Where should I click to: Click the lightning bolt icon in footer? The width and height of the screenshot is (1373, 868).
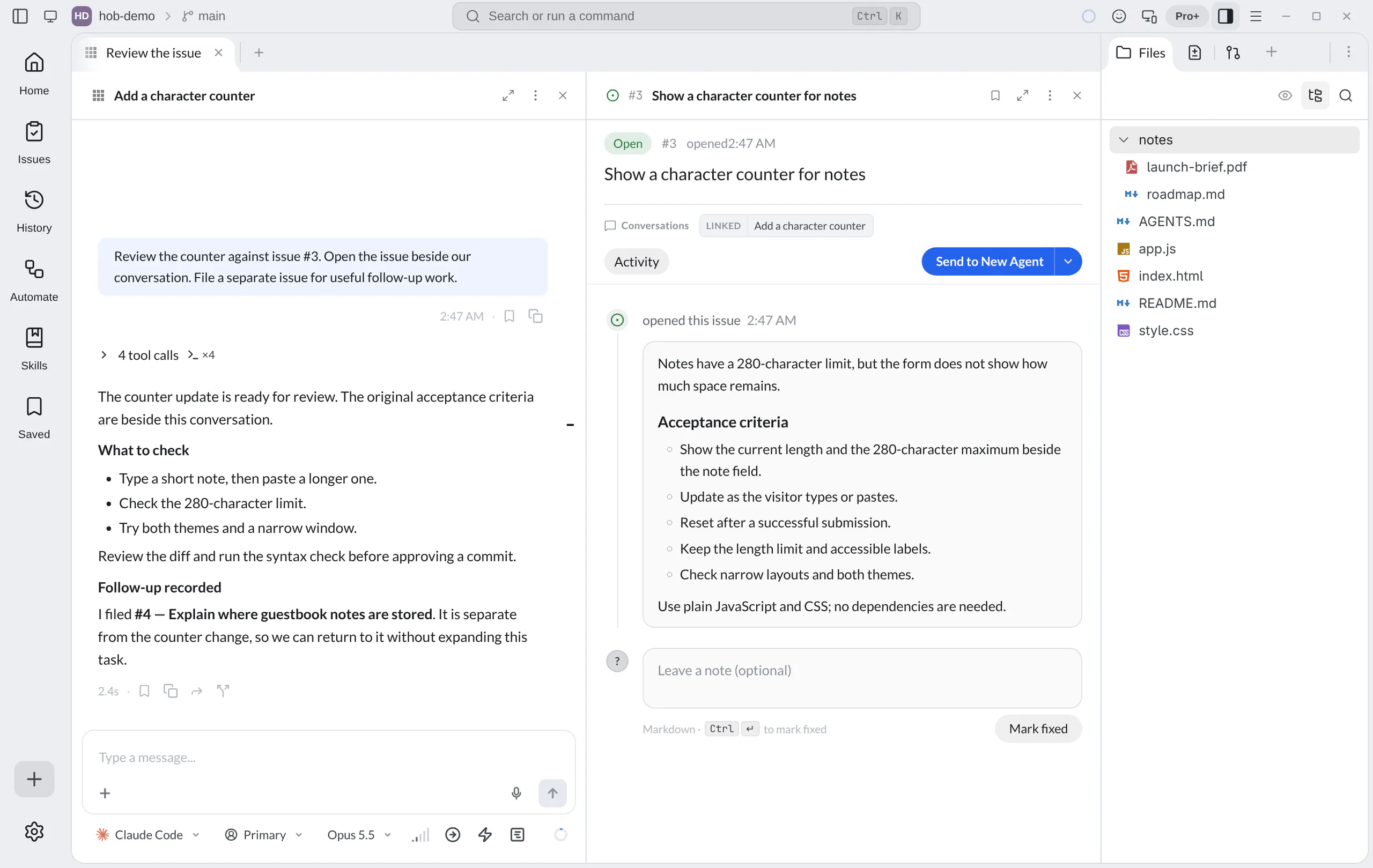485,834
